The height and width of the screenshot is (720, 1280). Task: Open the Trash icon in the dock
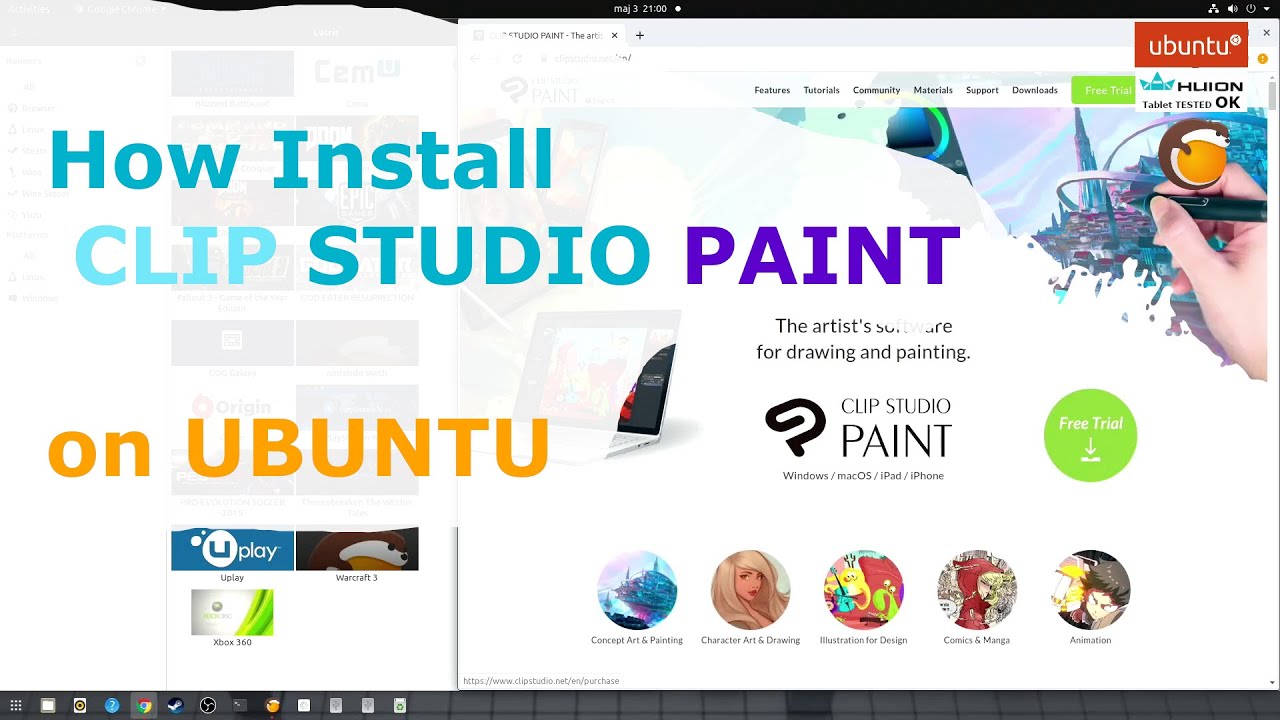(x=400, y=706)
